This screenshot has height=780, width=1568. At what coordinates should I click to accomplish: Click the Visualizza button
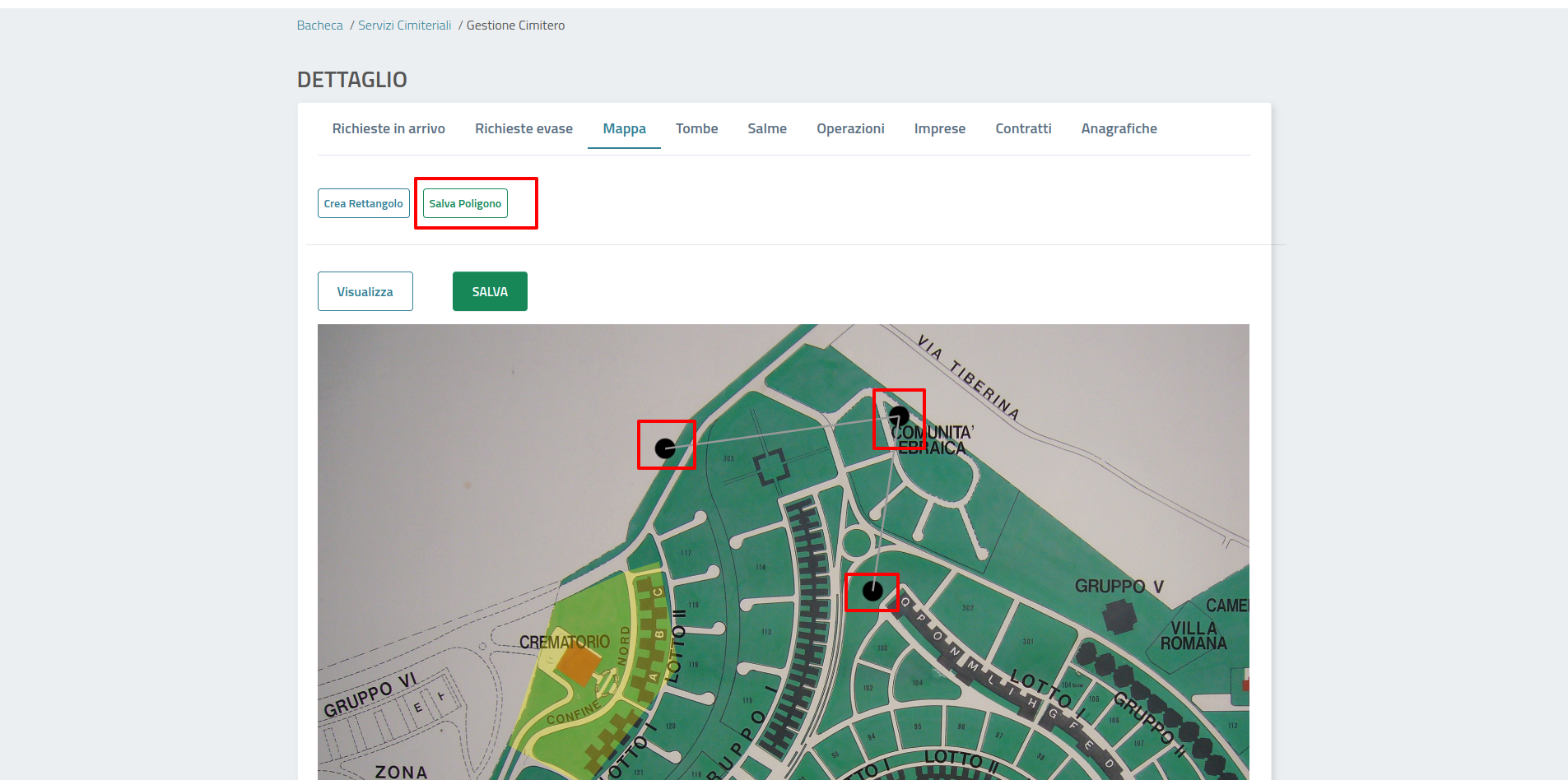365,291
